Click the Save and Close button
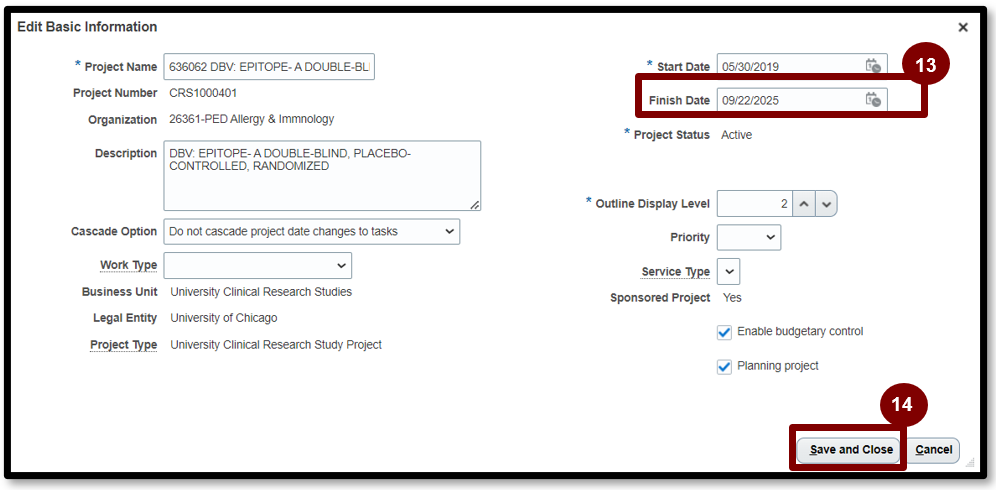Viewport: 996px width, 490px height. (x=849, y=449)
